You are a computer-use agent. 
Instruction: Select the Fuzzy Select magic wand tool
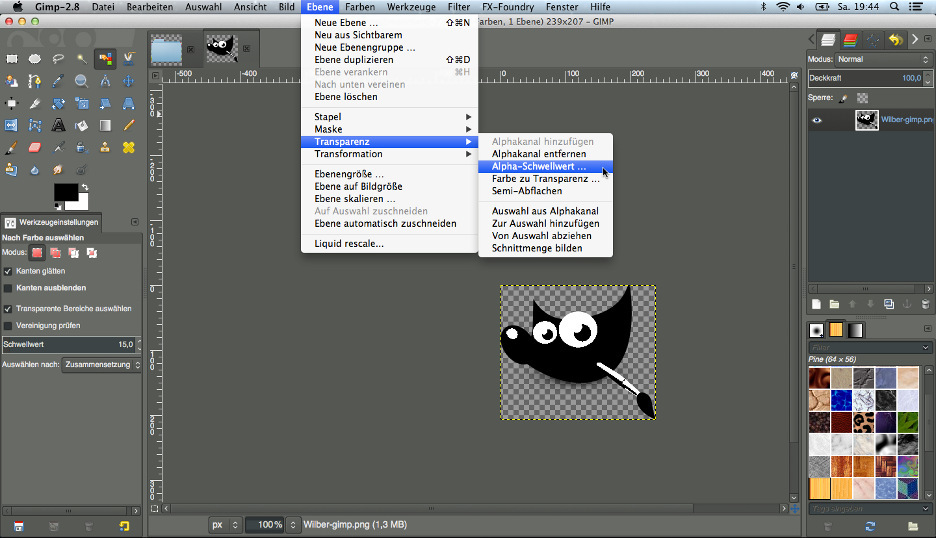pyautogui.click(x=82, y=59)
